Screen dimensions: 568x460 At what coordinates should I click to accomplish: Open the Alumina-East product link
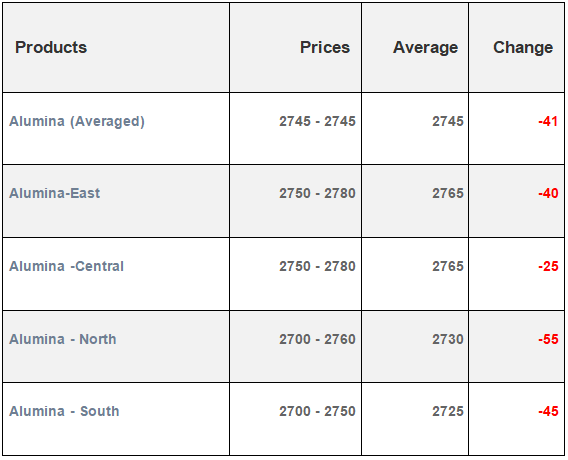coord(54,193)
